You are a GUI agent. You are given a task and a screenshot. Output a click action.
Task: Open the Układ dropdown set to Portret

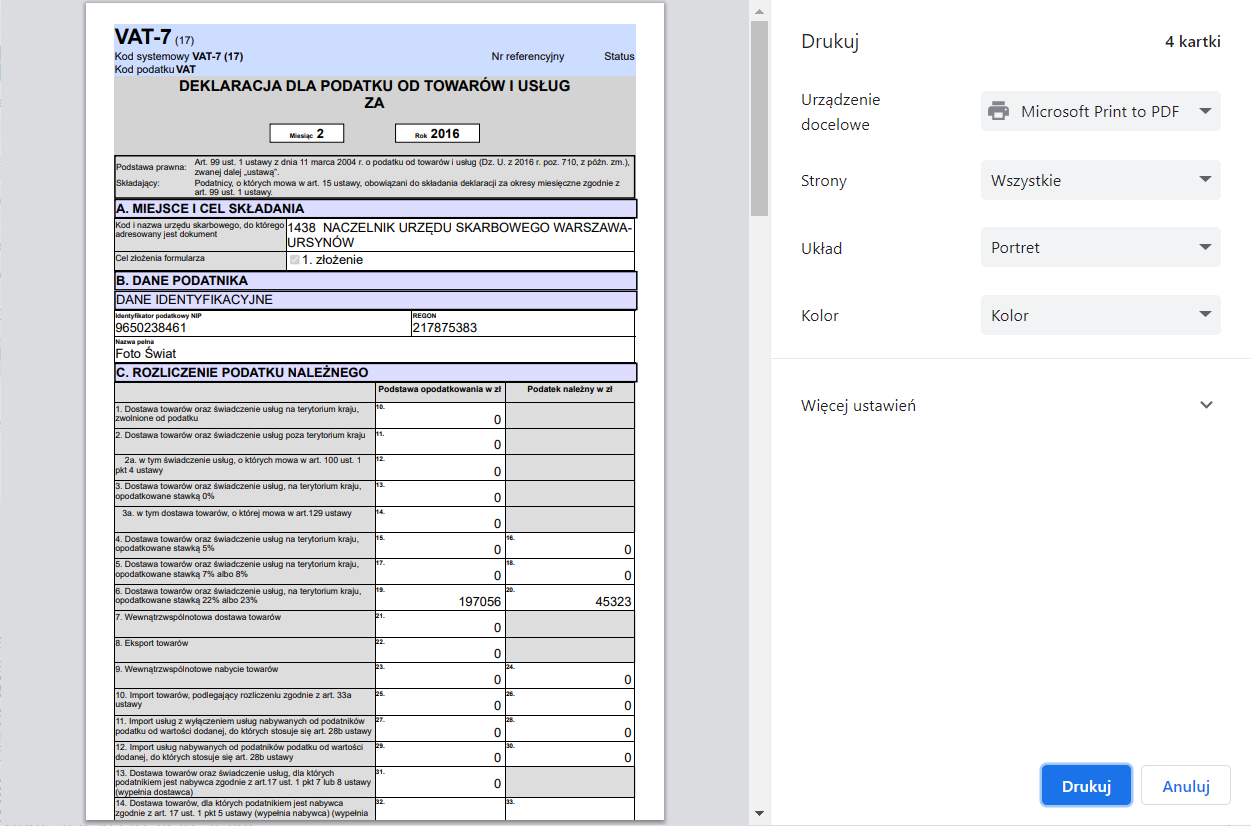pos(1100,247)
